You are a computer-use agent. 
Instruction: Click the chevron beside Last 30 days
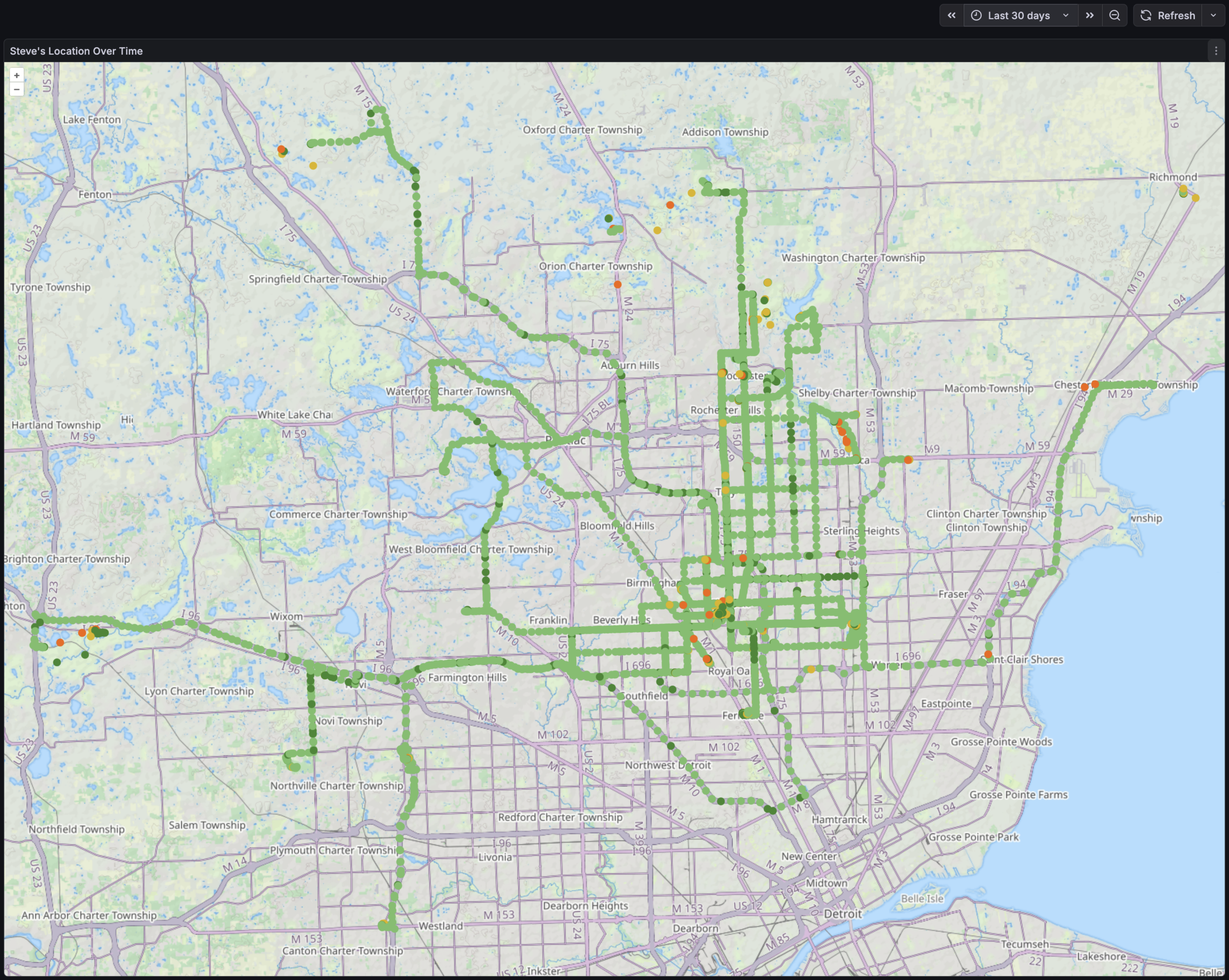[1065, 15]
